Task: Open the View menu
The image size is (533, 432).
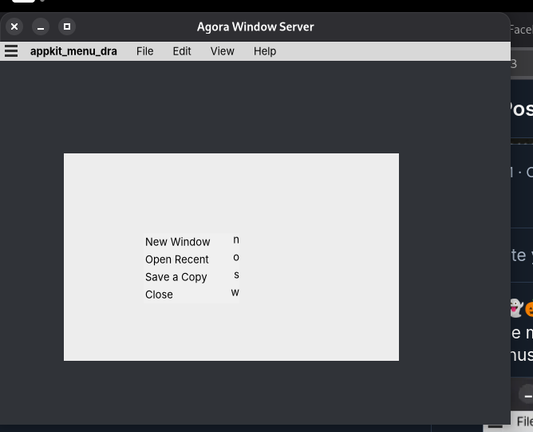Action: click(222, 51)
